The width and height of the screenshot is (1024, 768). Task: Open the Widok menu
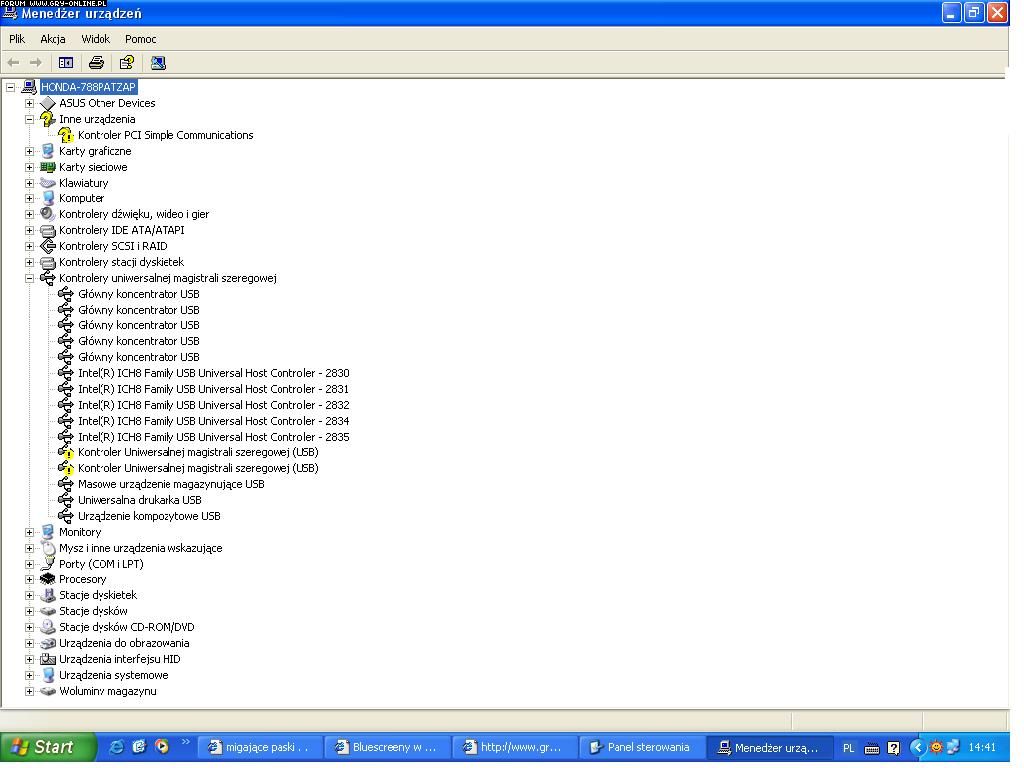95,39
